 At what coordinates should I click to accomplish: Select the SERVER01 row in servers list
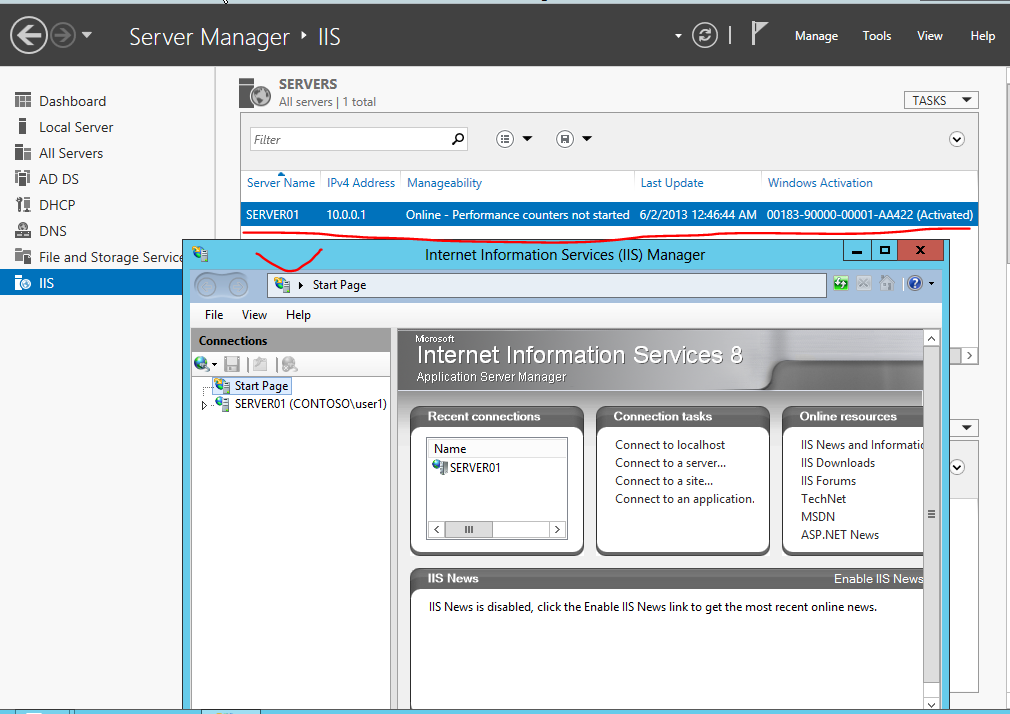[x=609, y=215]
